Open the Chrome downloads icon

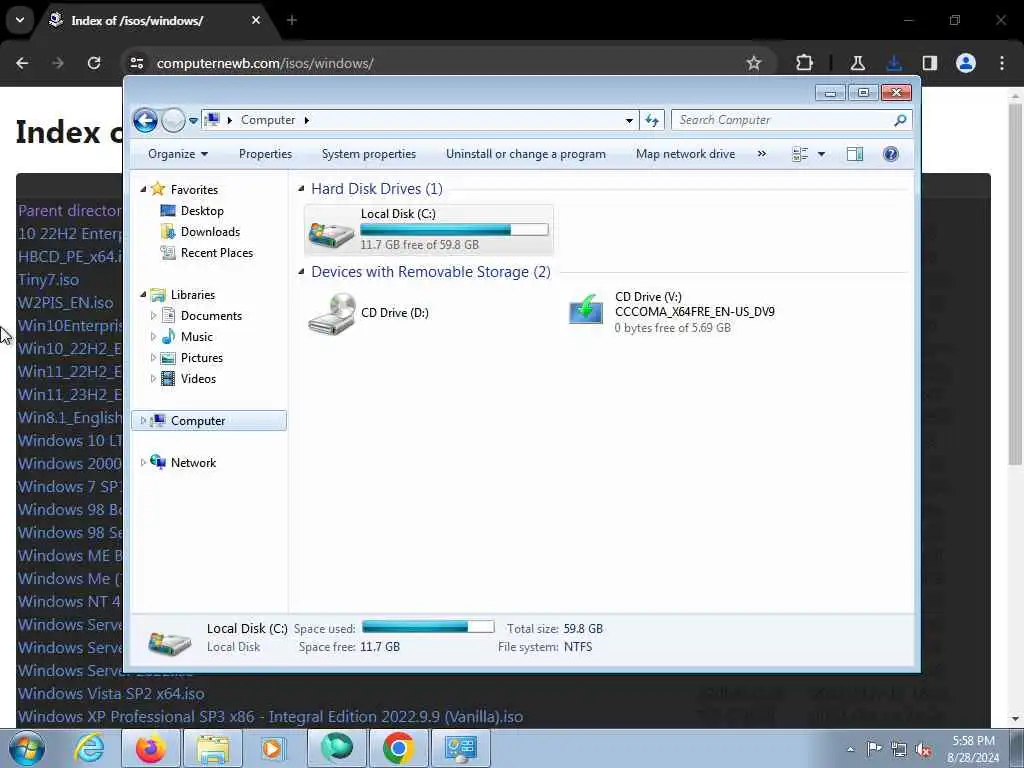894,63
